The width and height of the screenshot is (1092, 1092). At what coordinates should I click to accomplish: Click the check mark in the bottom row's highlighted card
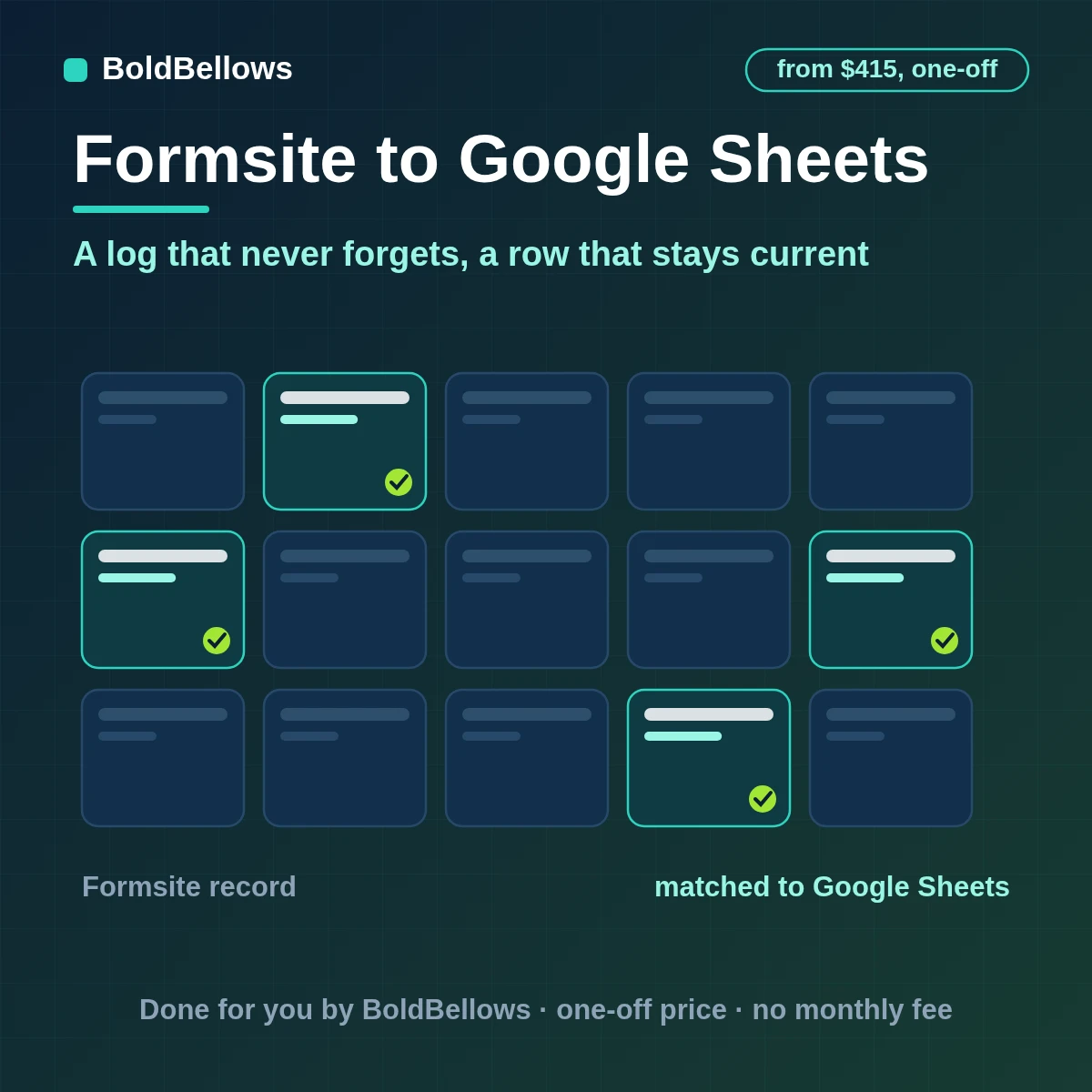click(763, 799)
